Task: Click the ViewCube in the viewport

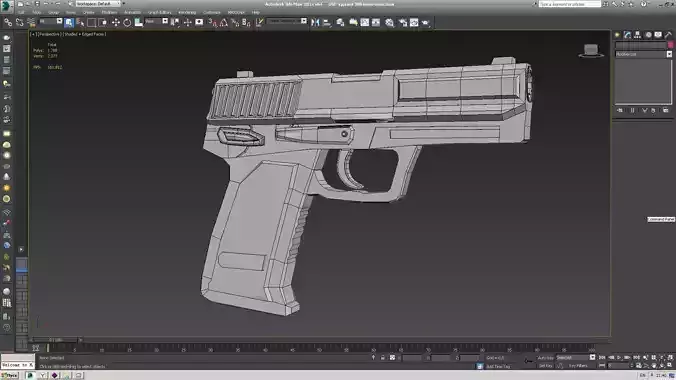Action: click(x=591, y=50)
